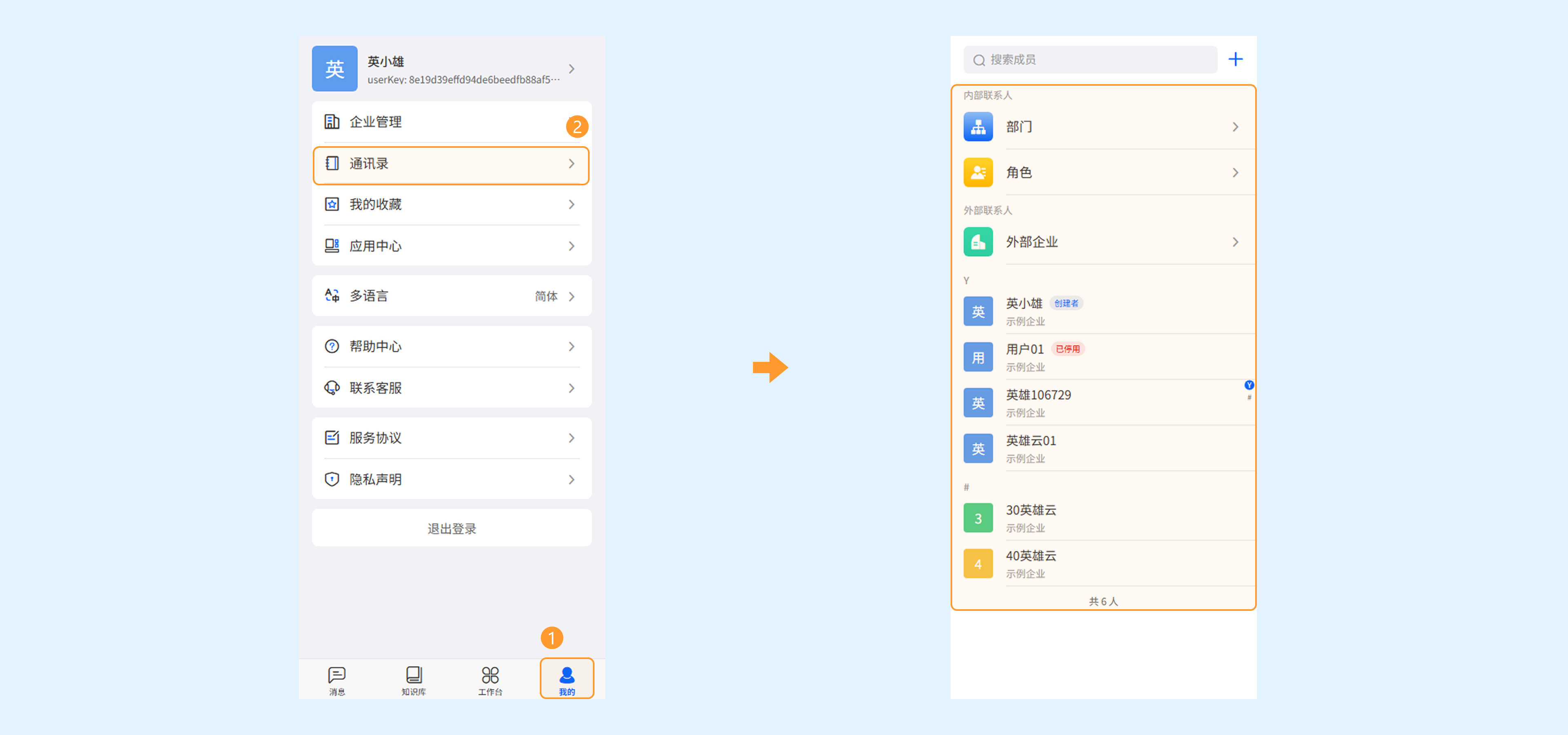Open the 角色 role icon
Screen dimensions: 1568x735
click(978, 172)
